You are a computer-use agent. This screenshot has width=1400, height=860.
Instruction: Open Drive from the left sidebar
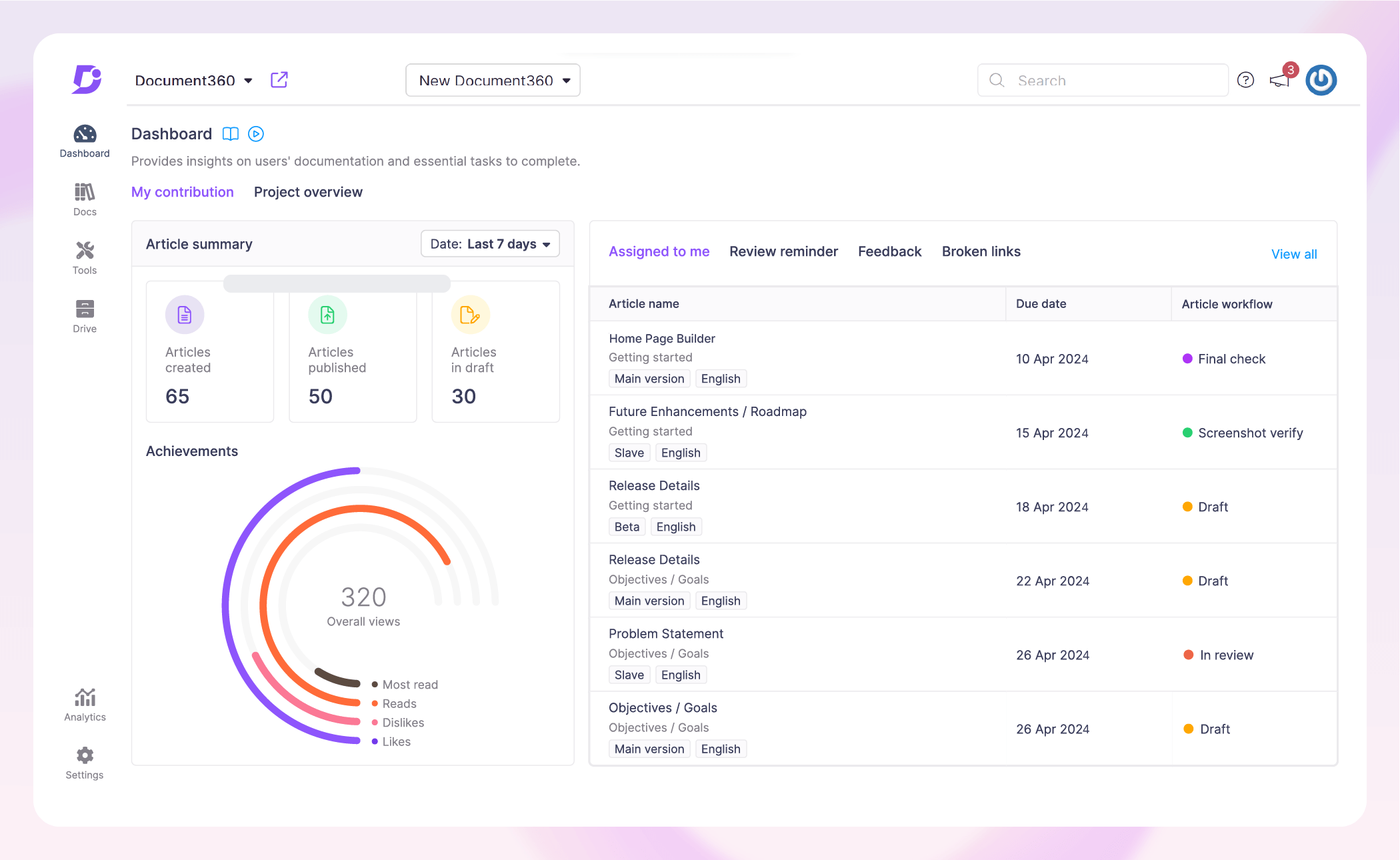click(x=85, y=315)
